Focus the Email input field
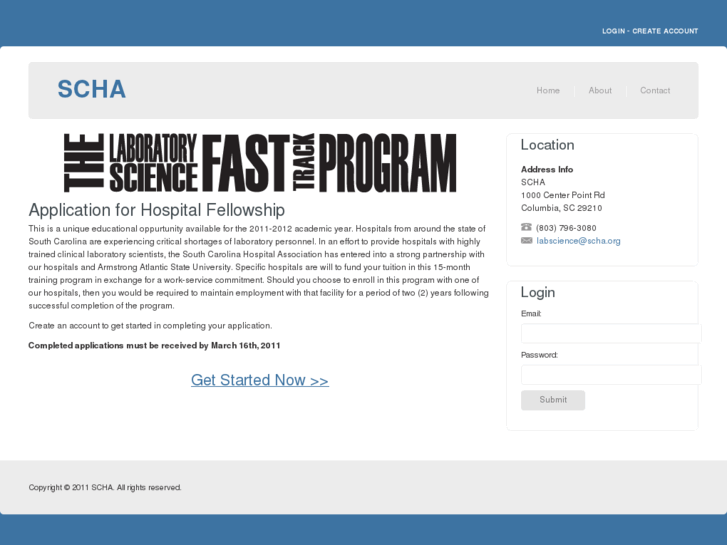 coord(611,333)
